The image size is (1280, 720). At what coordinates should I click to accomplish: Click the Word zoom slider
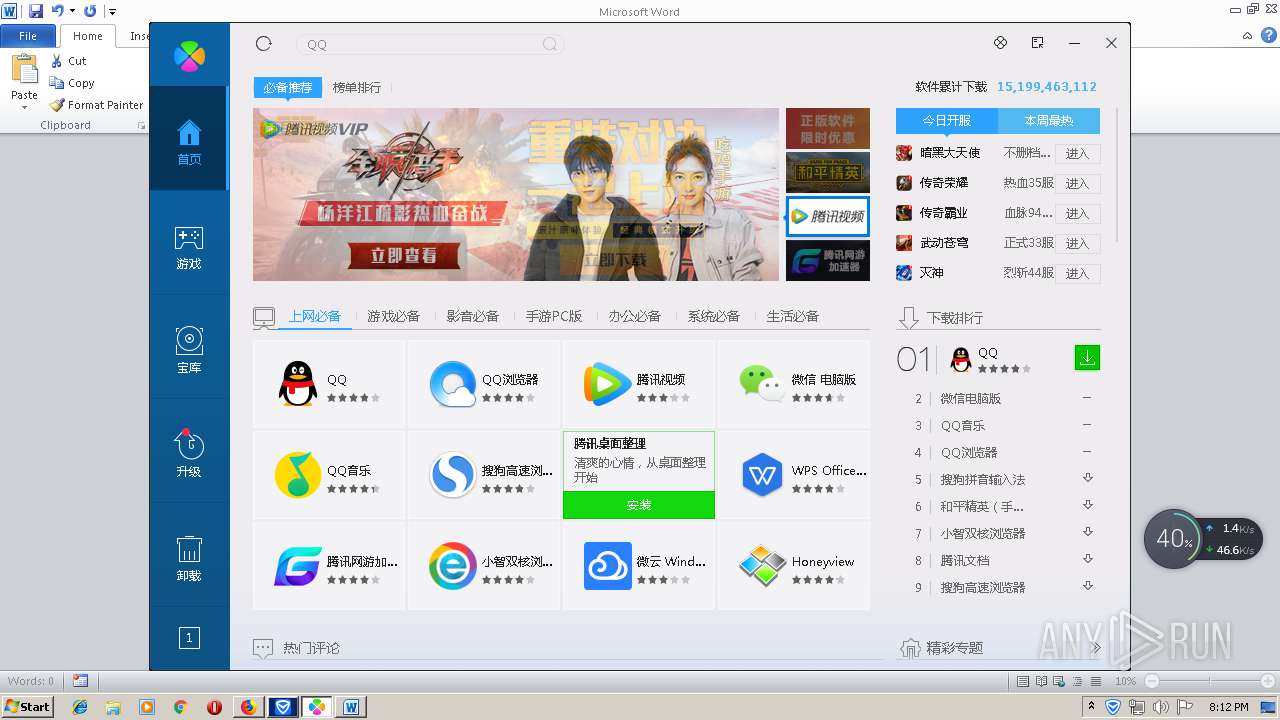1210,681
